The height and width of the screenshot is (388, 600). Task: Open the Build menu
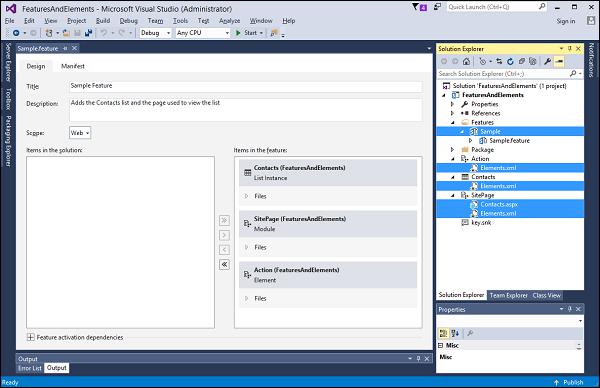pos(103,21)
